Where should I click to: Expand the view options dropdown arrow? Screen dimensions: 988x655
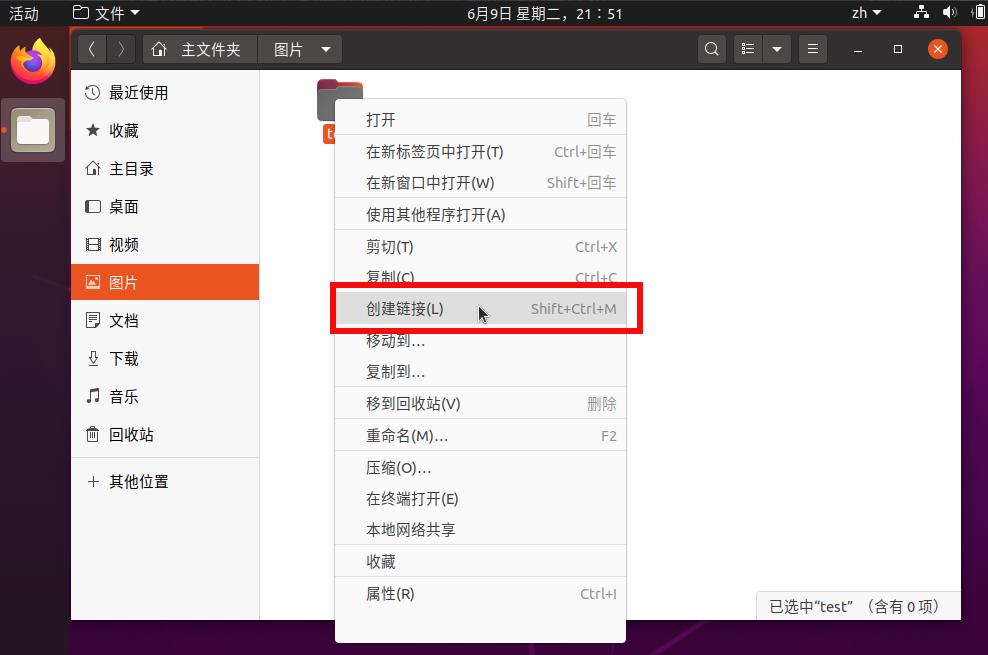click(777, 49)
